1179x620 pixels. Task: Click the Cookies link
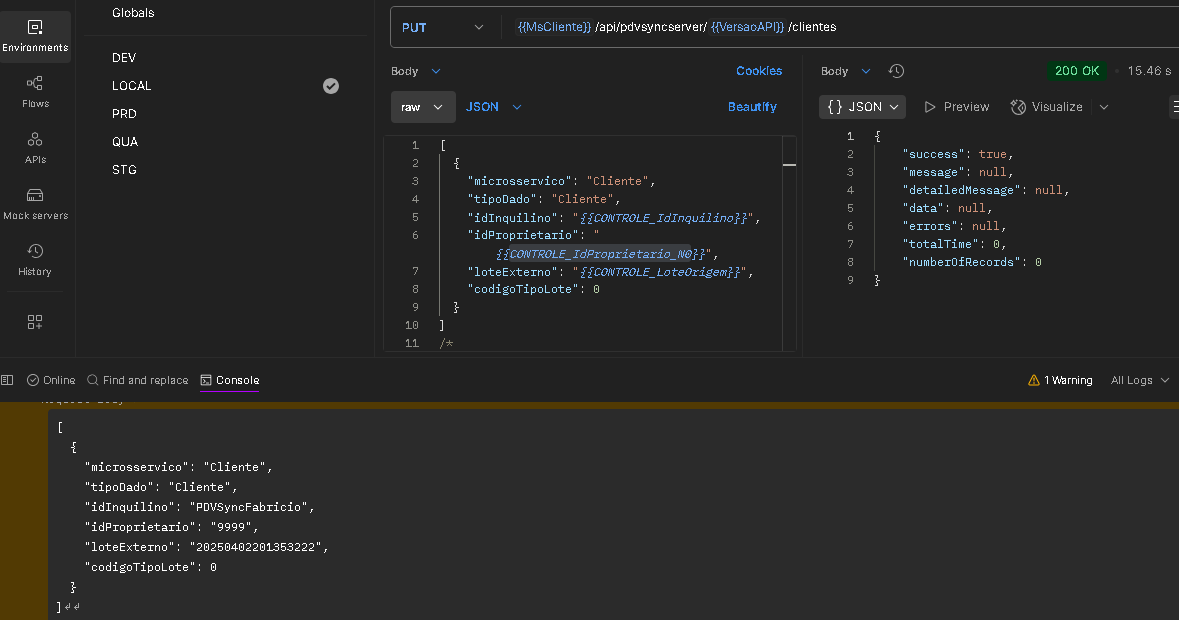(x=759, y=71)
